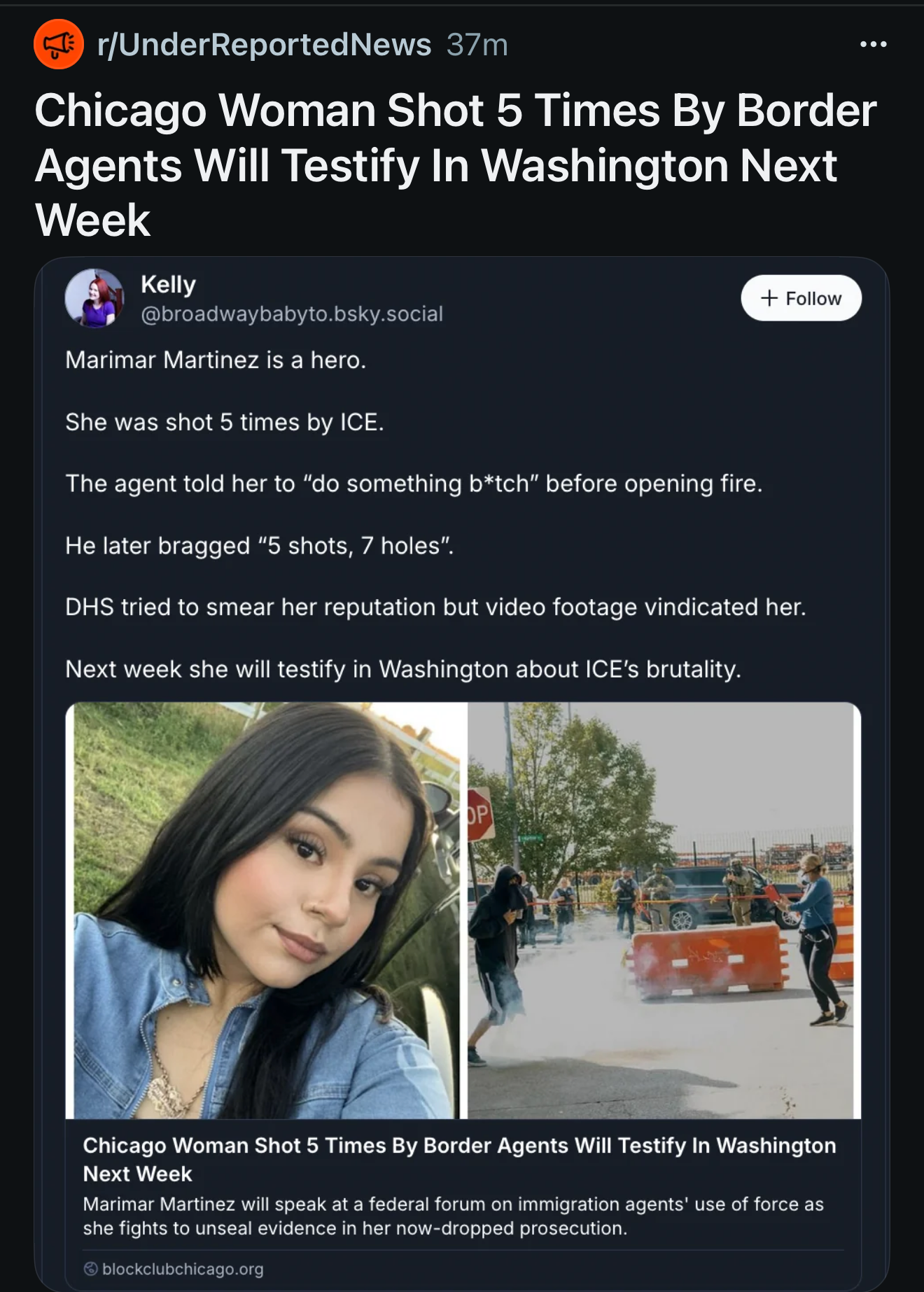Open the selfie photo of woman in denim jacket
The width and height of the screenshot is (924, 1292).
(x=266, y=911)
